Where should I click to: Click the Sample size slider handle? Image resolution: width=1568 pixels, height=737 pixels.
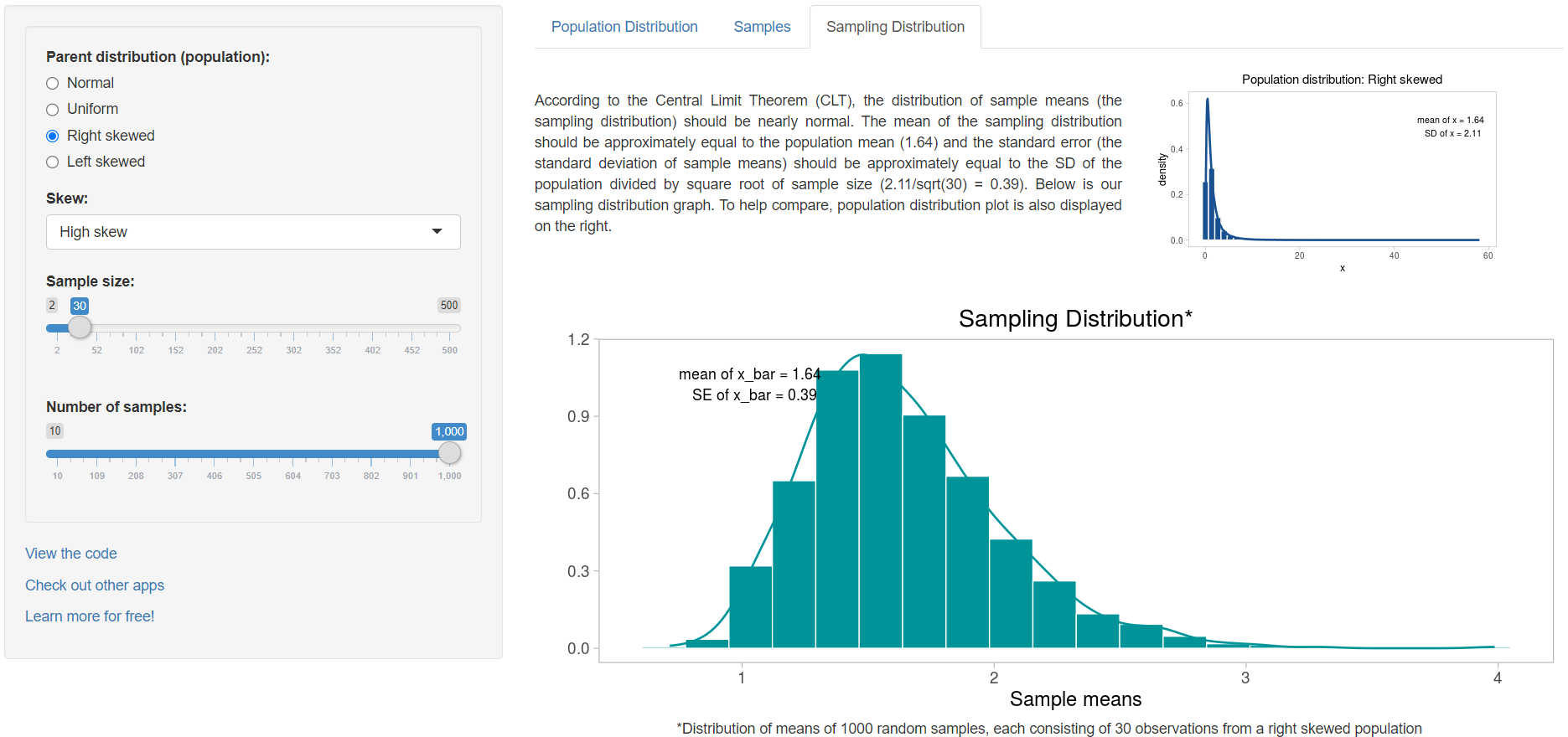pos(80,327)
